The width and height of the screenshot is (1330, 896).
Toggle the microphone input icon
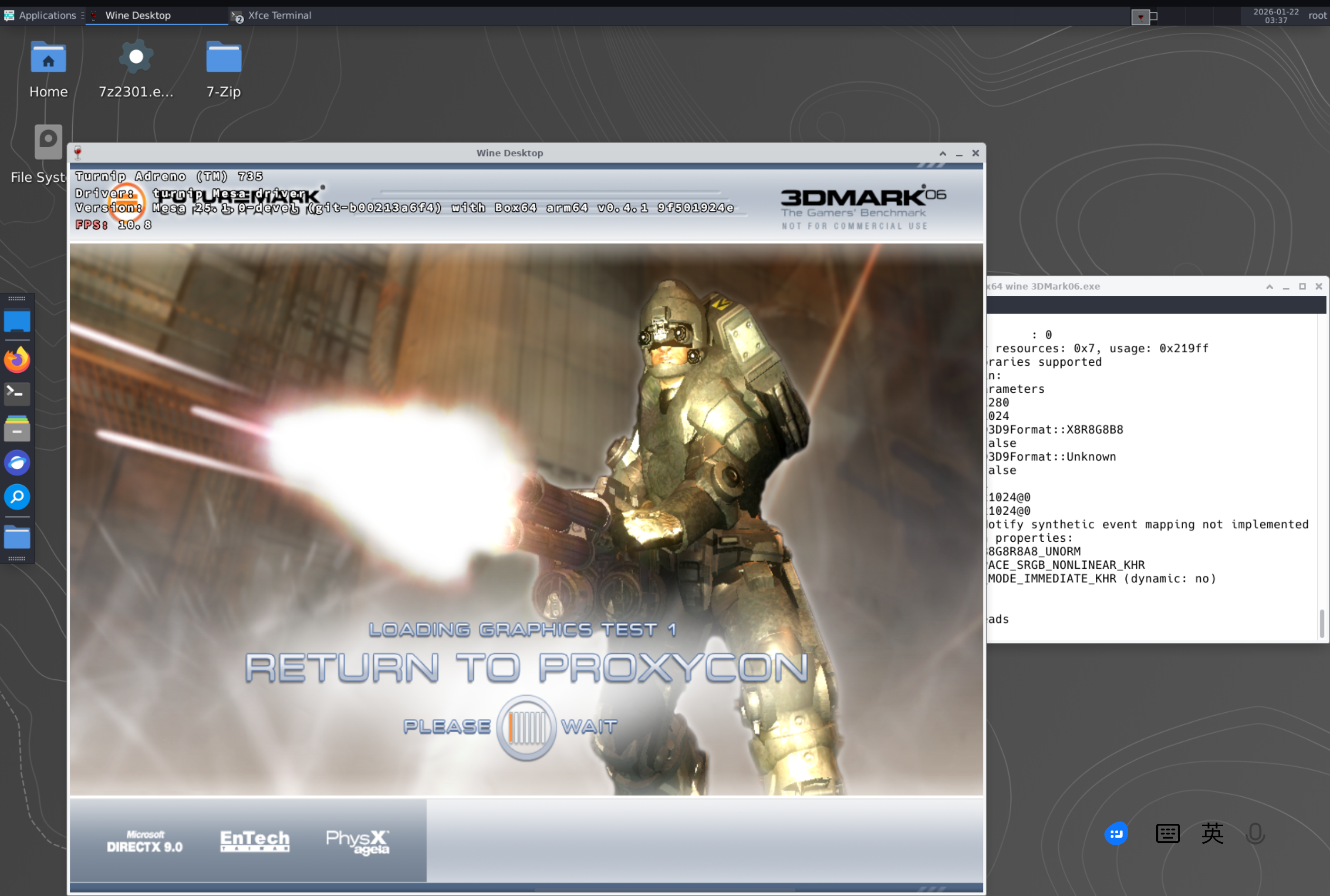click(x=1255, y=834)
